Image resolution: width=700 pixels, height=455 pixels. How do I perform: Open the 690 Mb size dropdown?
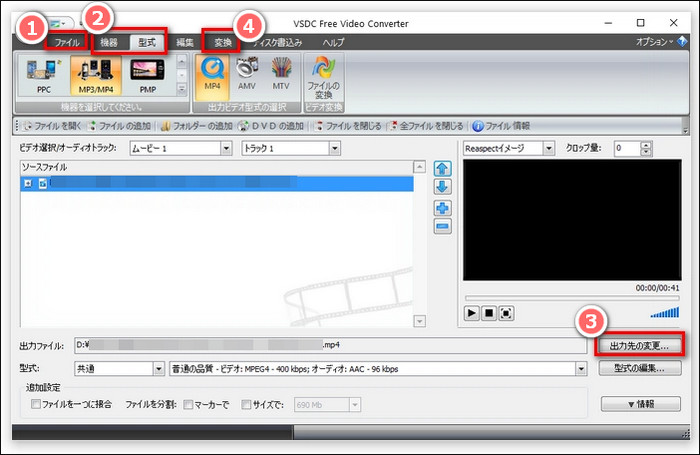point(355,405)
